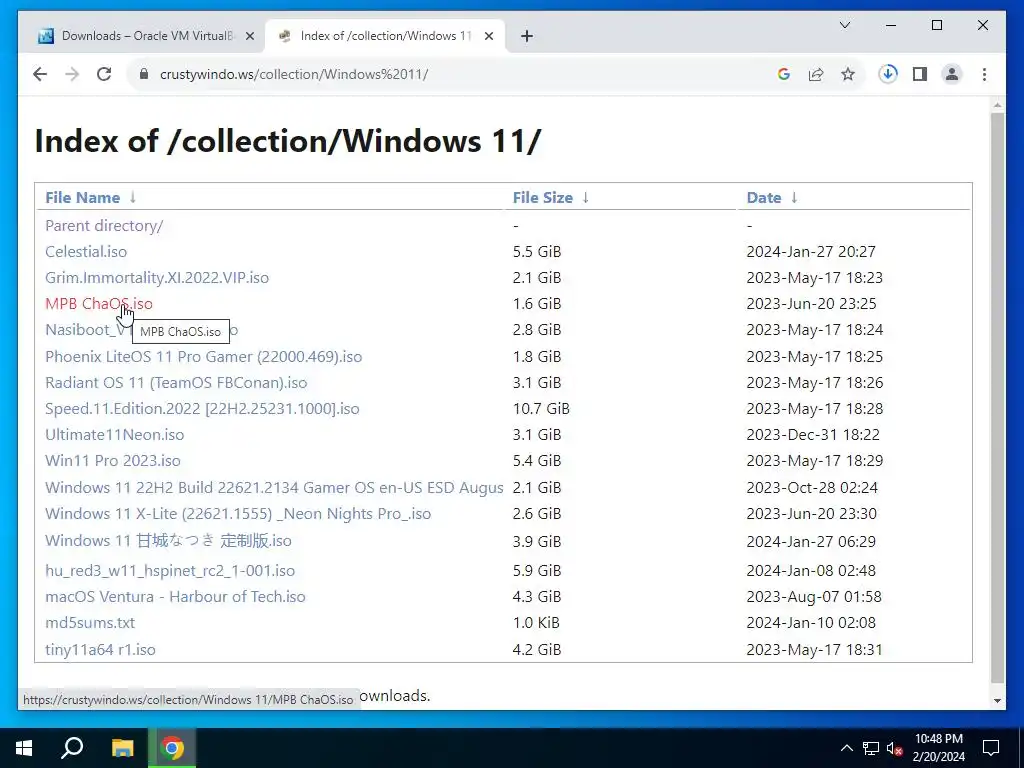This screenshot has height=768, width=1024.
Task: Click the page vertical scrollbar thumb
Action: [x=997, y=398]
